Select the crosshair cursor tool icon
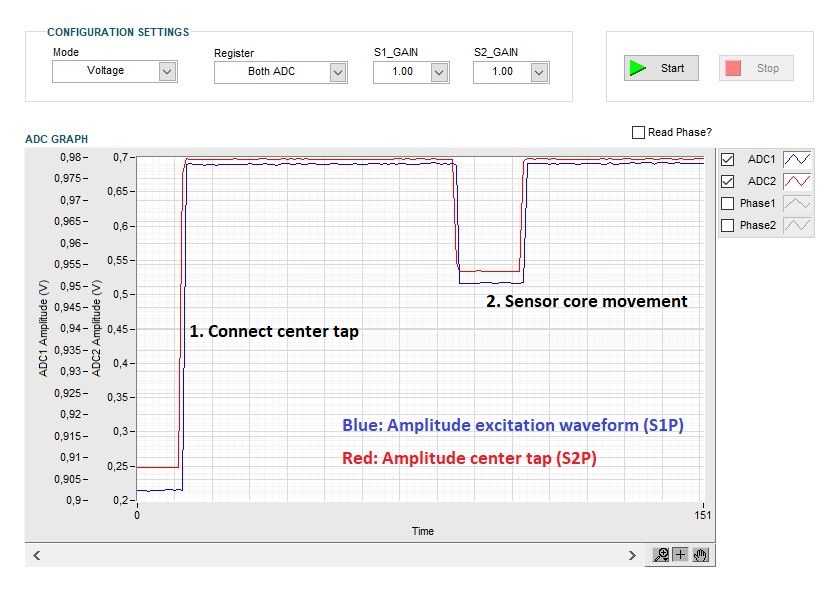834x594 pixels. coord(680,555)
